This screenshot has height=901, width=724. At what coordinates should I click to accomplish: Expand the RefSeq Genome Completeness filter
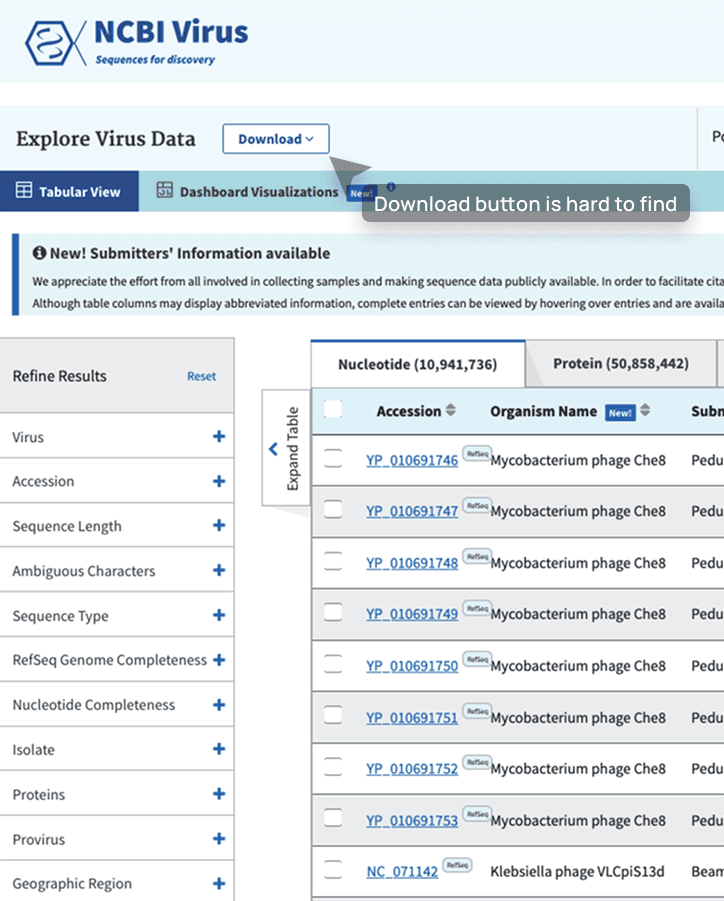(219, 660)
